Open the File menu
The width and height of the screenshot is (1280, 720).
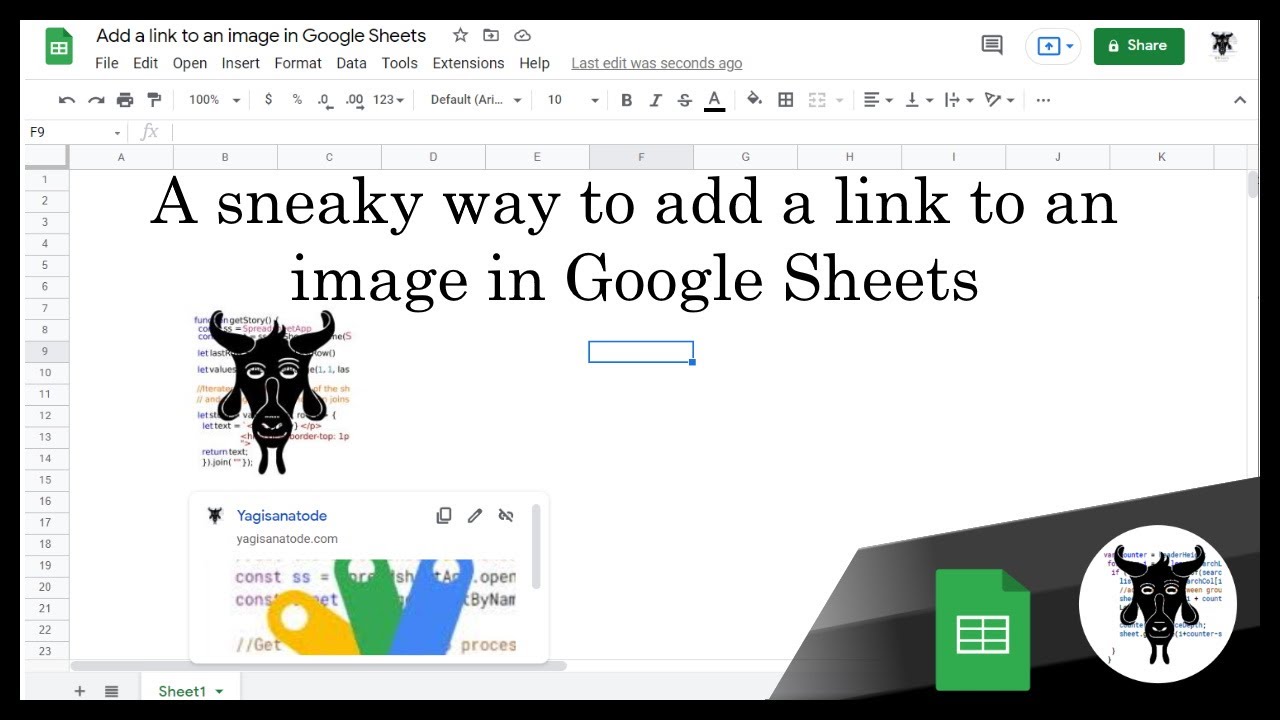point(107,63)
